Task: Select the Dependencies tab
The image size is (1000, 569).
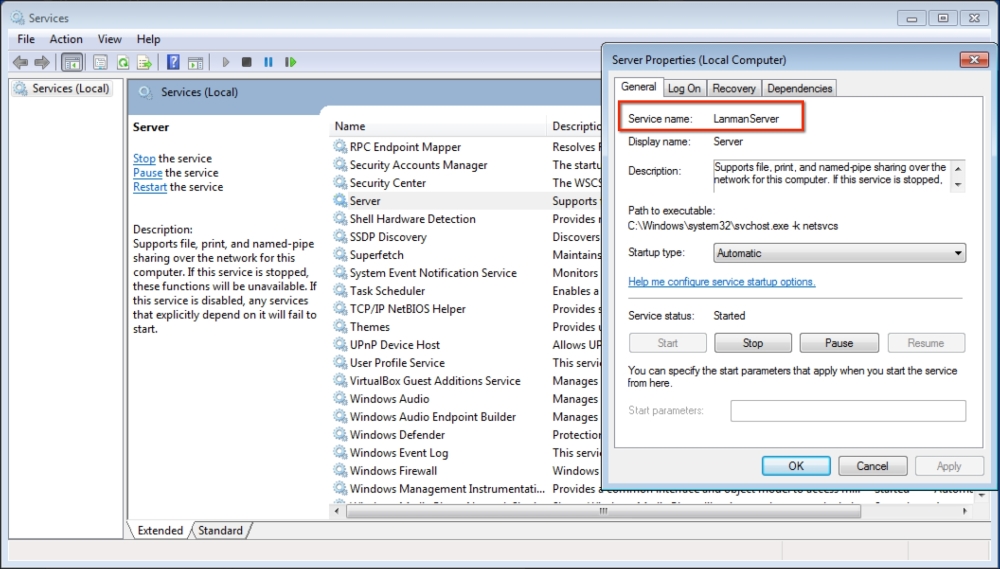Action: [799, 88]
